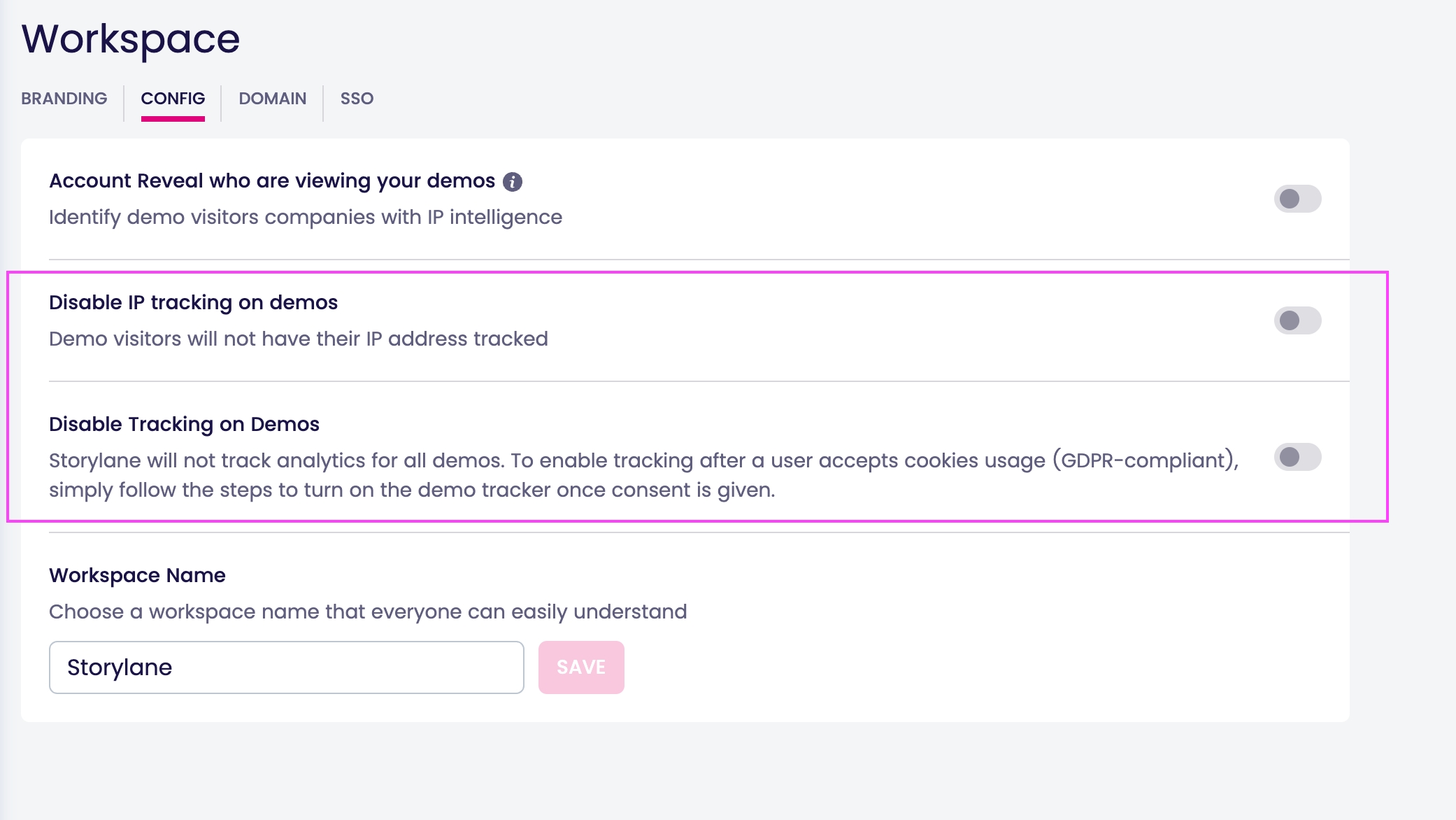Turn on Disable Tracking on Demos switch
Image resolution: width=1456 pixels, height=820 pixels.
point(1297,457)
